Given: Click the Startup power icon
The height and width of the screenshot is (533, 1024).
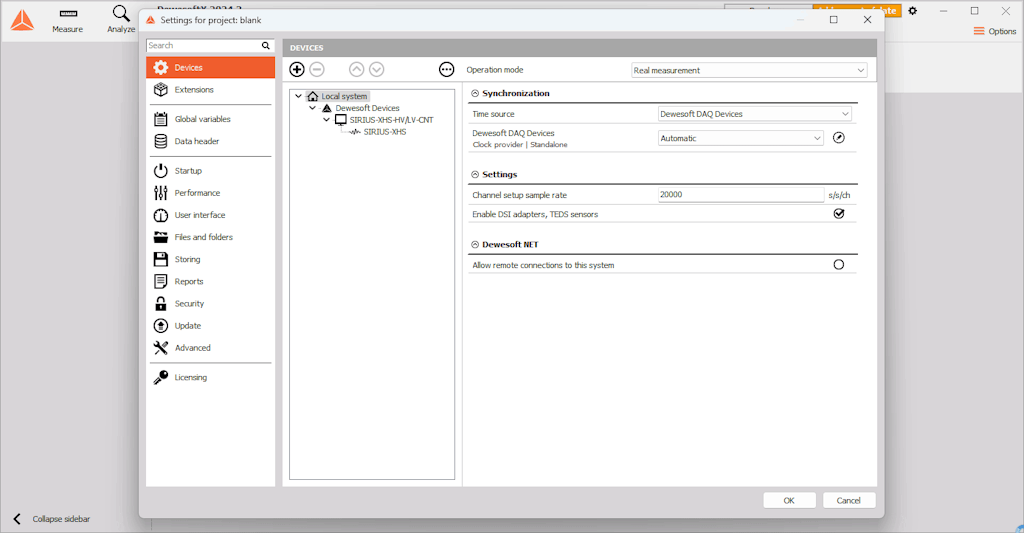Looking at the screenshot, I should [x=161, y=170].
